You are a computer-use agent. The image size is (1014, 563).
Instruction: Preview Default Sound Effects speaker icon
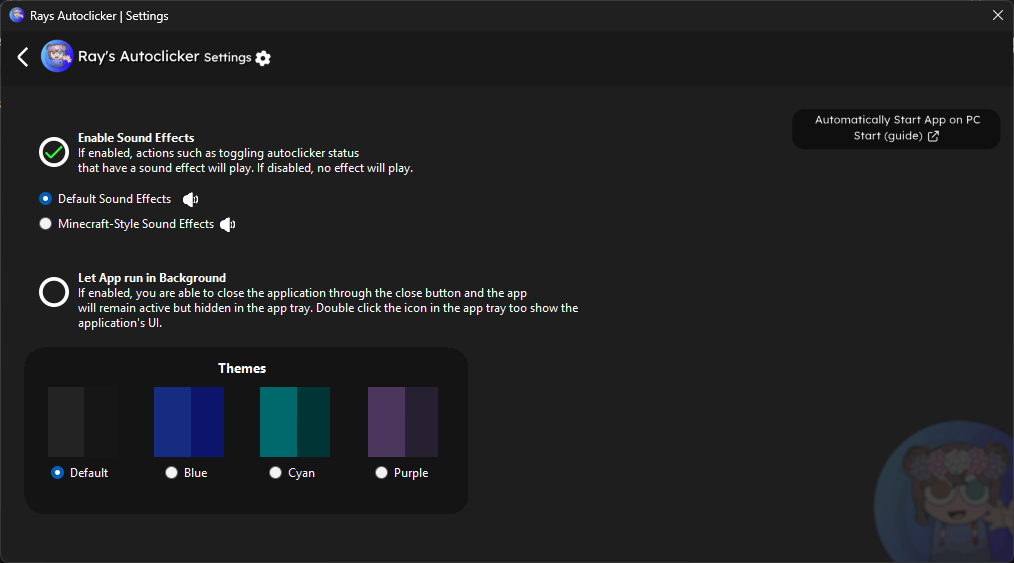(190, 200)
